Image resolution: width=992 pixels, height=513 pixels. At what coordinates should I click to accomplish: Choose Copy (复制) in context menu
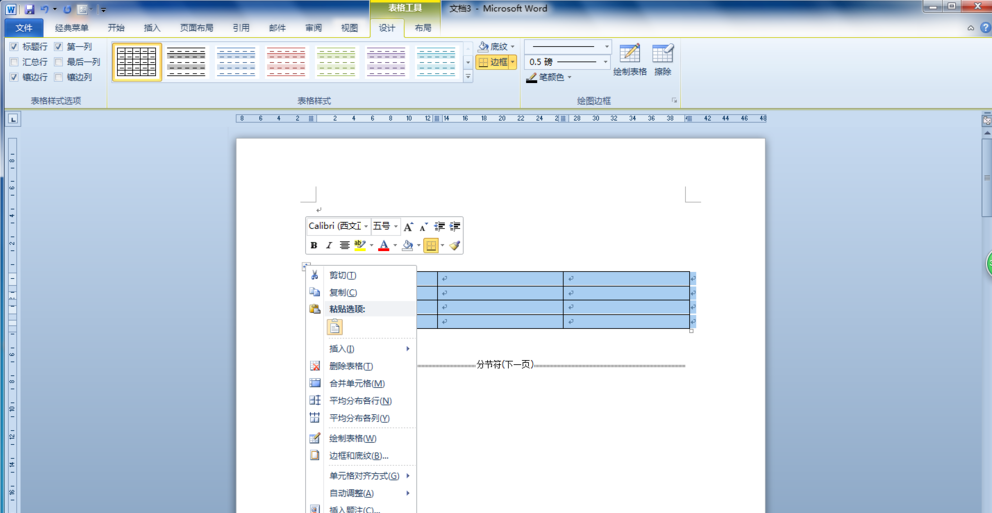(x=361, y=292)
